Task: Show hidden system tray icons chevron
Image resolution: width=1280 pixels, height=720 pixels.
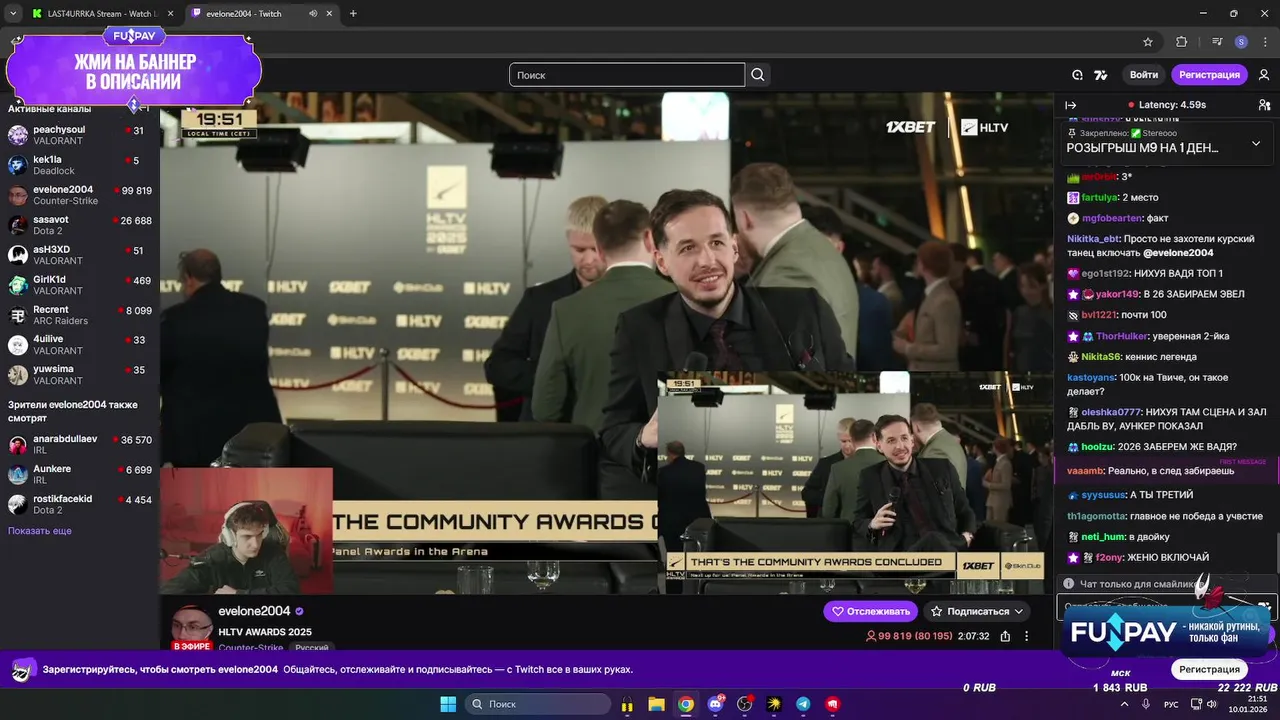Action: pyautogui.click(x=1123, y=704)
